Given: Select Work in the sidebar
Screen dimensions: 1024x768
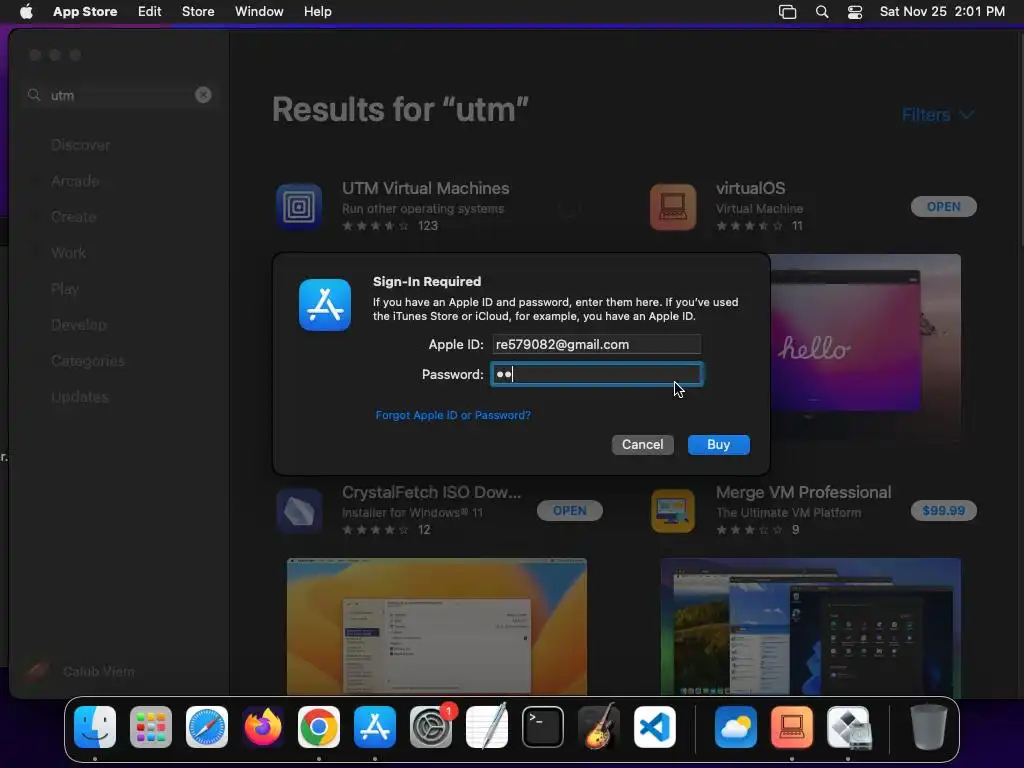Looking at the screenshot, I should point(69,253).
